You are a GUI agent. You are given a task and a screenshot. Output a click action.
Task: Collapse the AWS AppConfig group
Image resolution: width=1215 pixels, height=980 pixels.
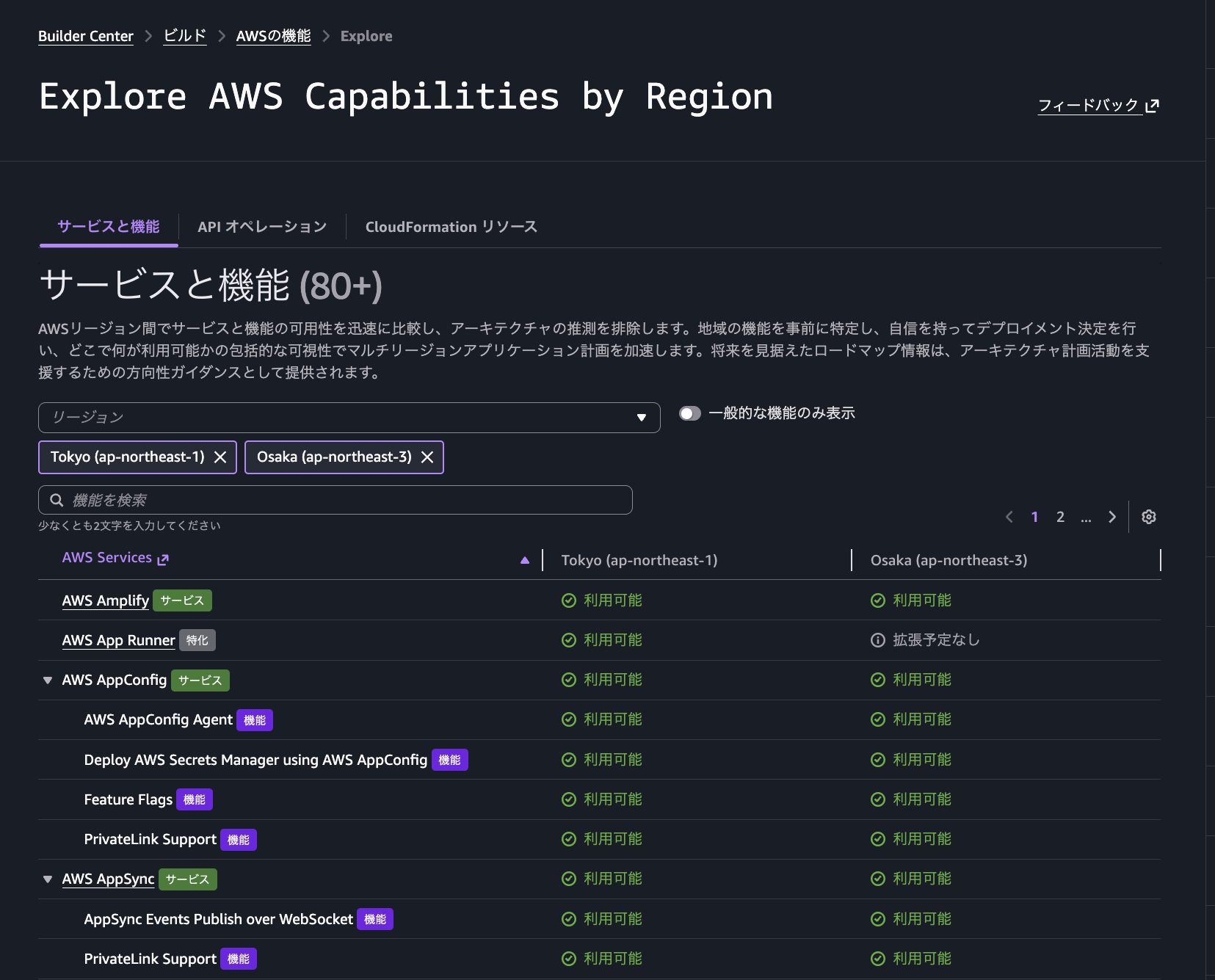(47, 680)
